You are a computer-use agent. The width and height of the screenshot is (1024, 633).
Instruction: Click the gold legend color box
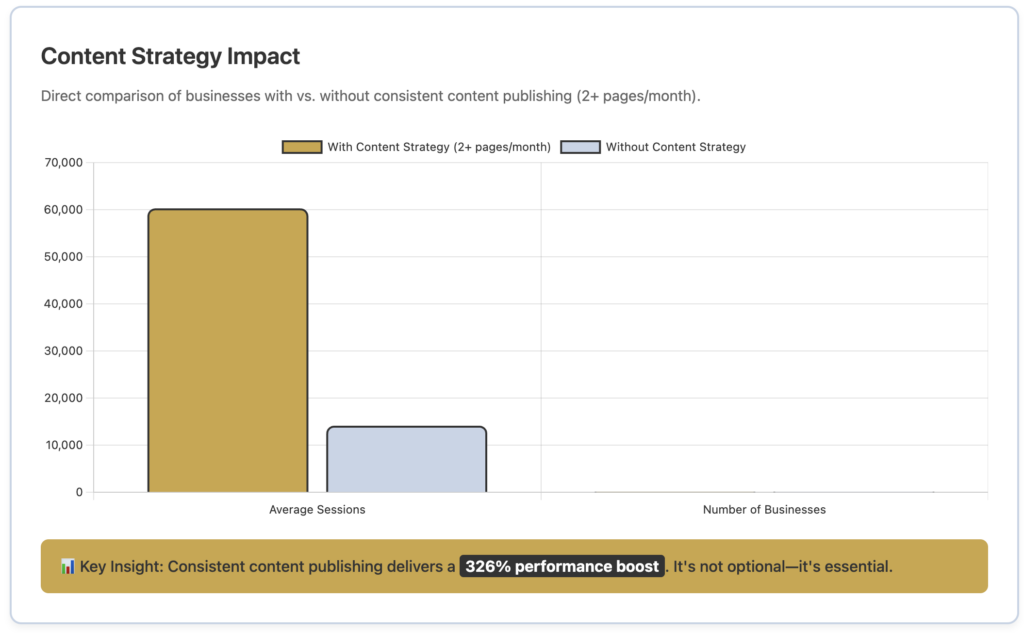point(302,147)
